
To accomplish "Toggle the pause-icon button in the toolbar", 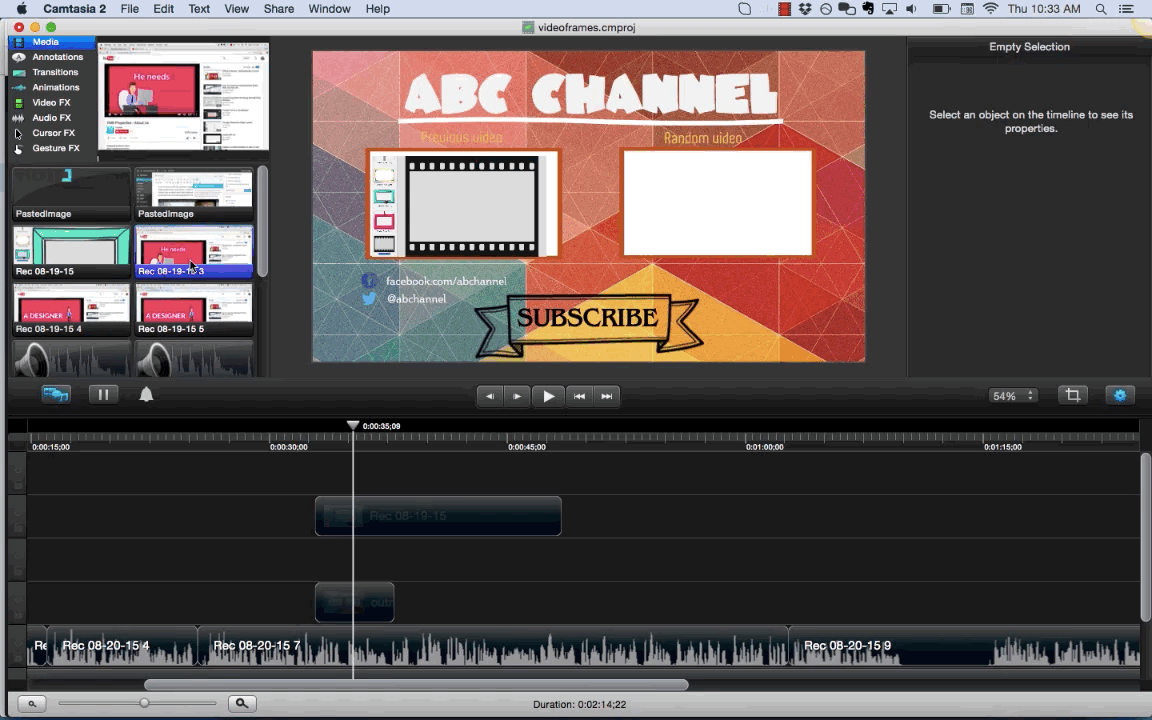I will pos(102,395).
